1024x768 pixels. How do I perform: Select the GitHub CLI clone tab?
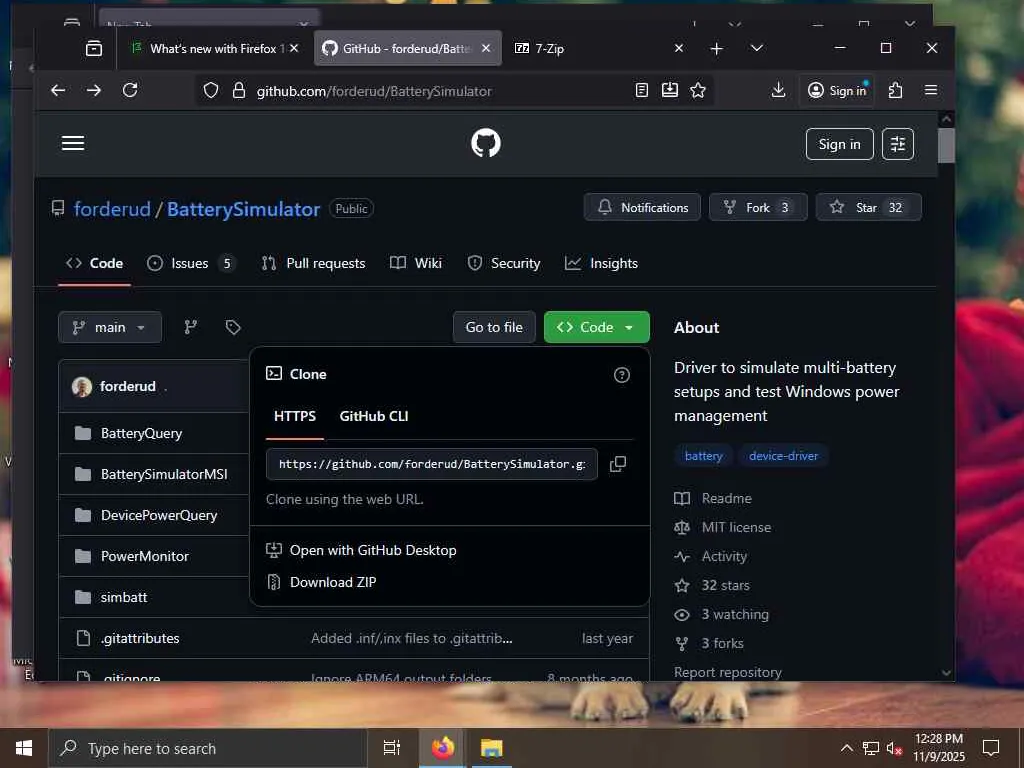[x=374, y=417]
